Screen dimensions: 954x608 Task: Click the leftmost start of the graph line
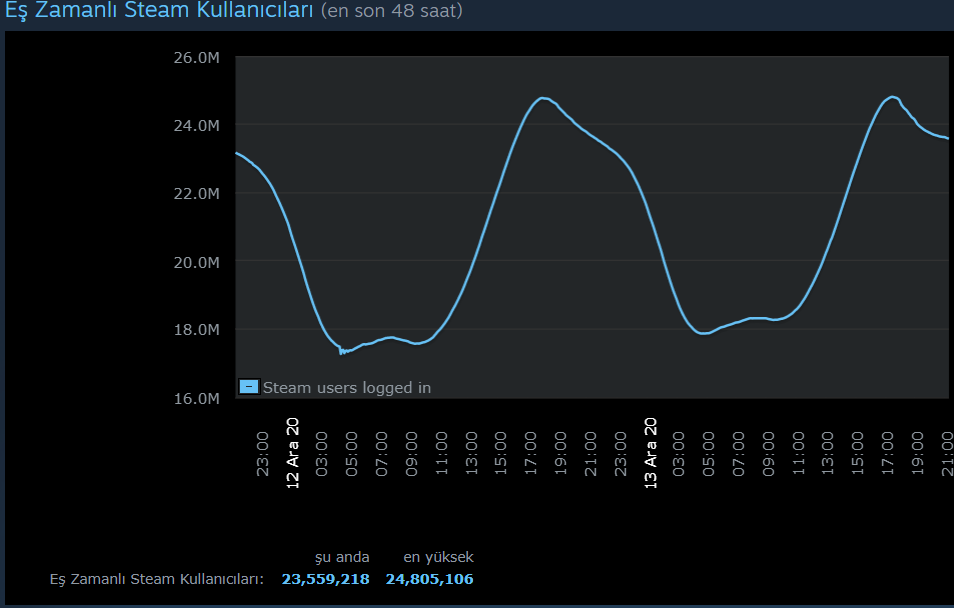236,153
